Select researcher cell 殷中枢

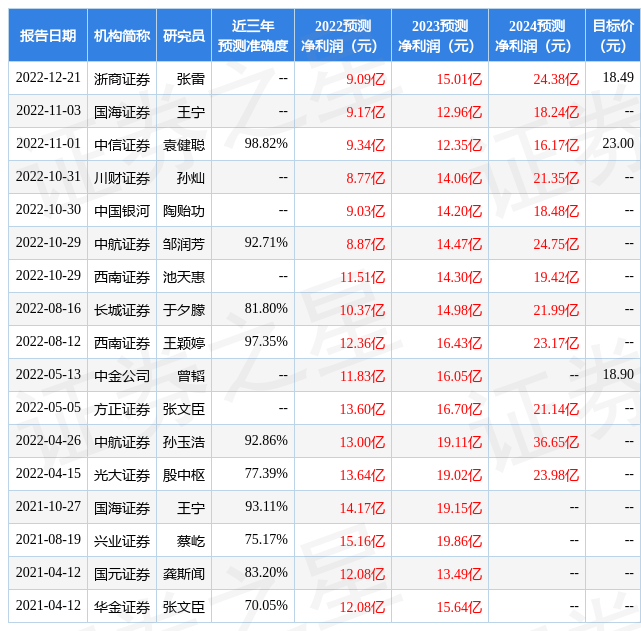point(184,475)
